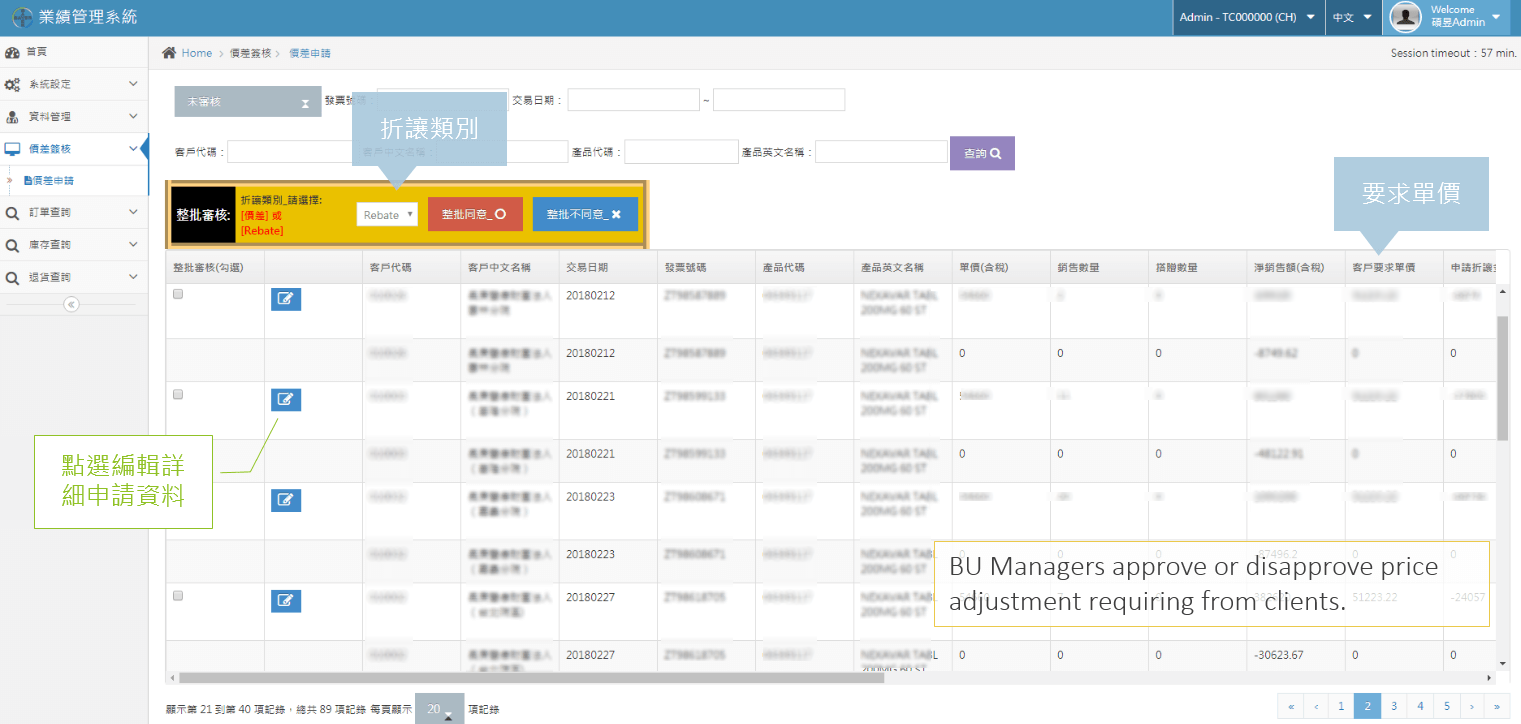Open the Welcome Admin user menu
Viewport: 1521px width, 724px height.
point(1447,17)
